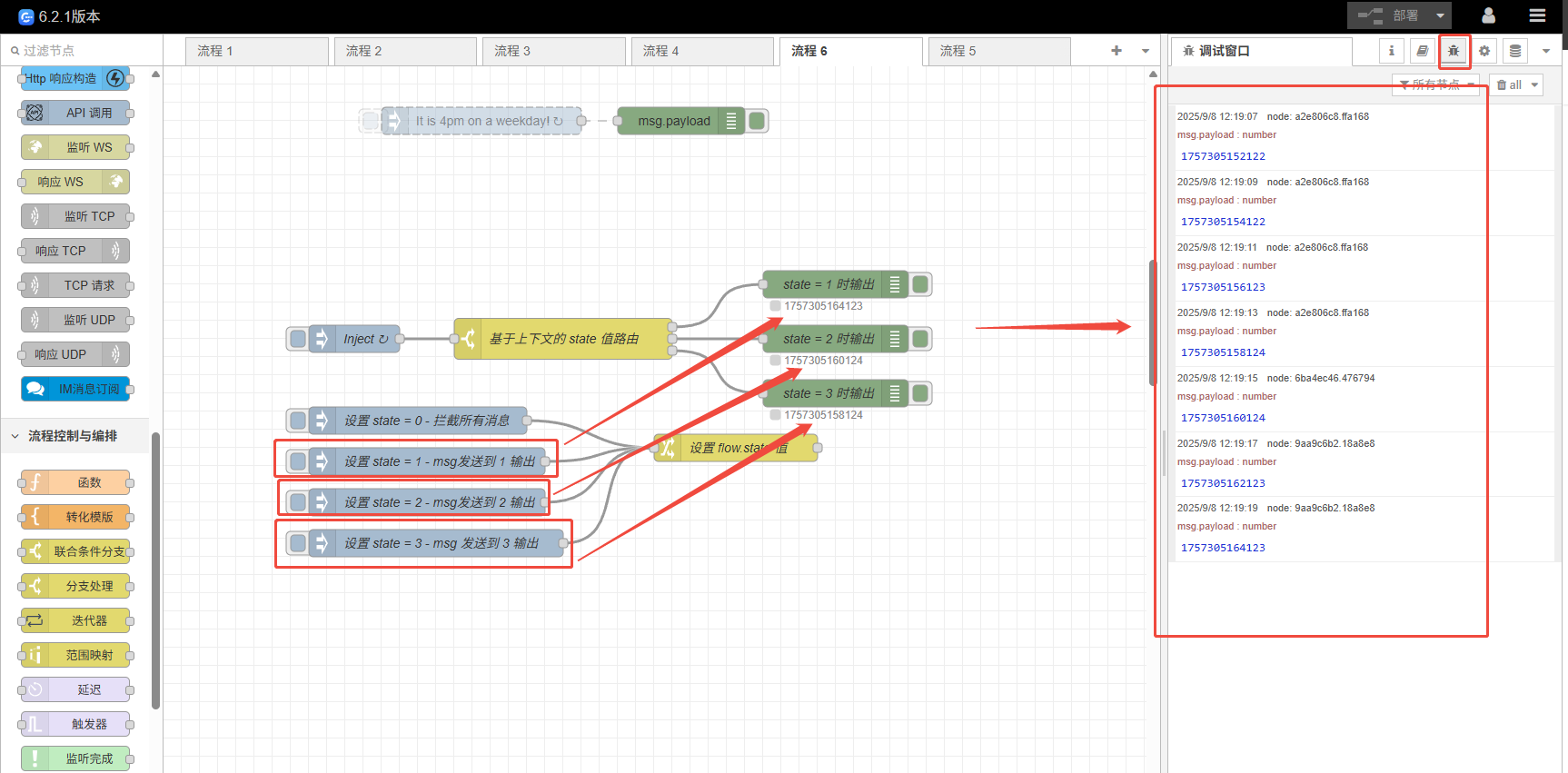This screenshot has height=773, width=1568.
Task: Switch to the 流程 3 tab
Action: 552,51
